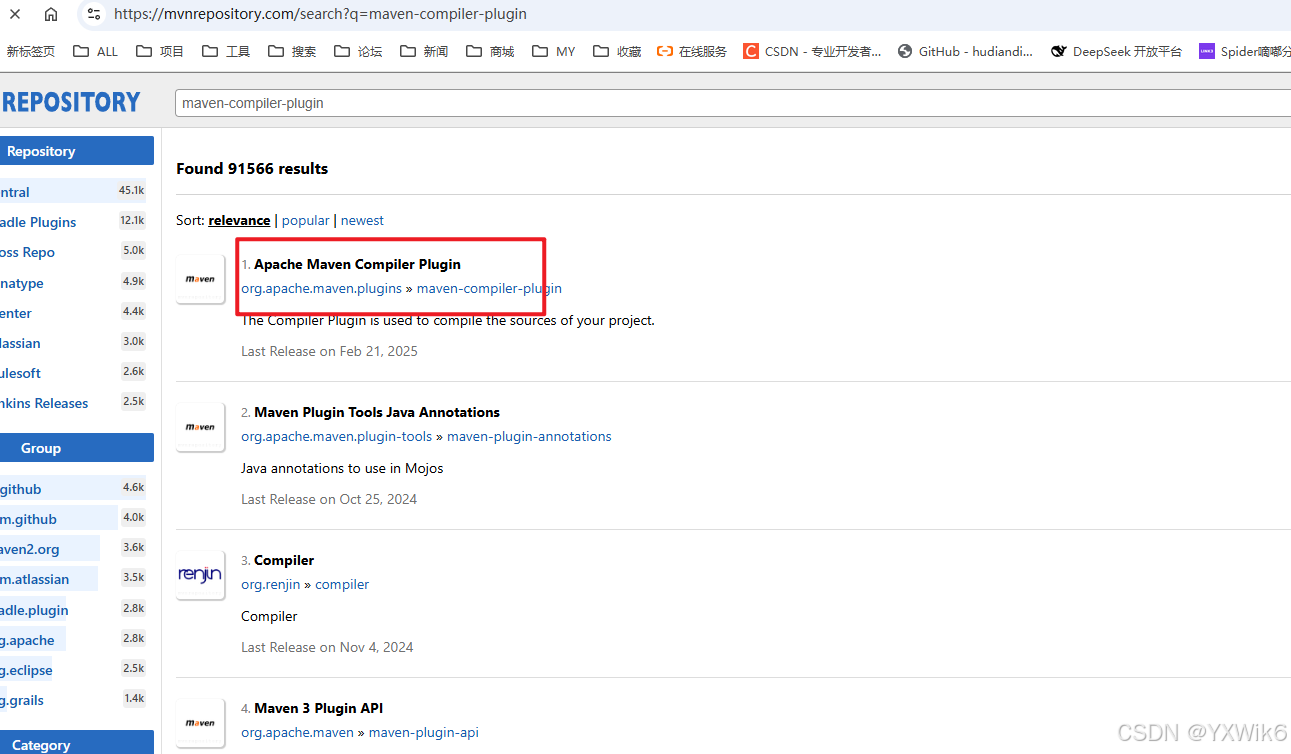Filter by Central repository 45.1k
The image size is (1291, 754).
pos(74,192)
